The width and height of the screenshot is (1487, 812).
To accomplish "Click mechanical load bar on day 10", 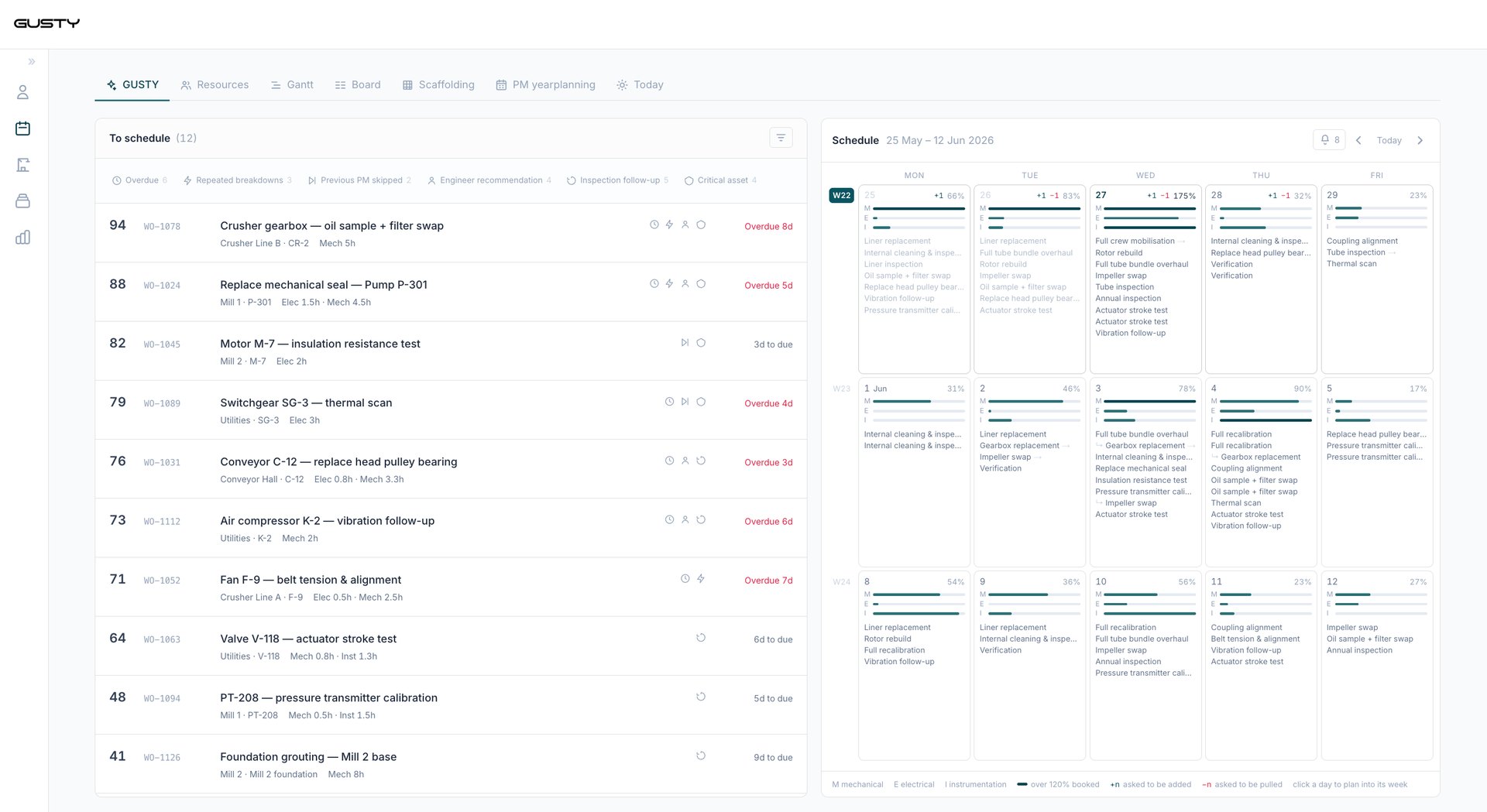I will point(1150,594).
